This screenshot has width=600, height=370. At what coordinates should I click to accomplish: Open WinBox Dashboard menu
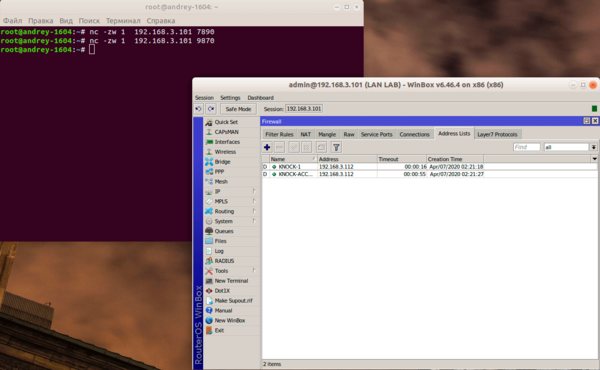(260, 98)
